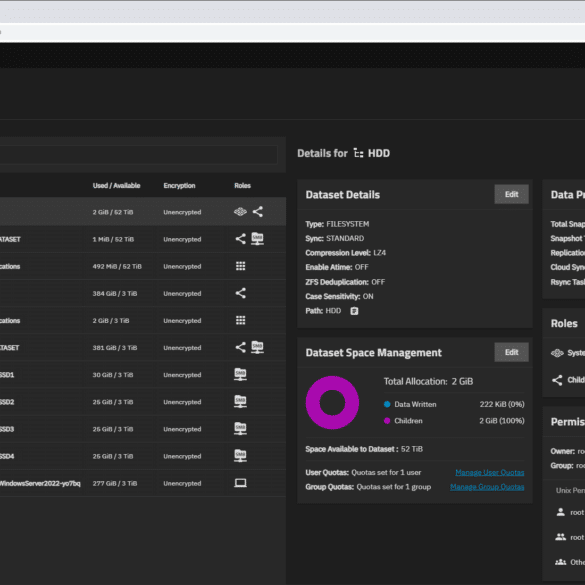Edit the Dataset Details card
585x585 pixels.
512,194
